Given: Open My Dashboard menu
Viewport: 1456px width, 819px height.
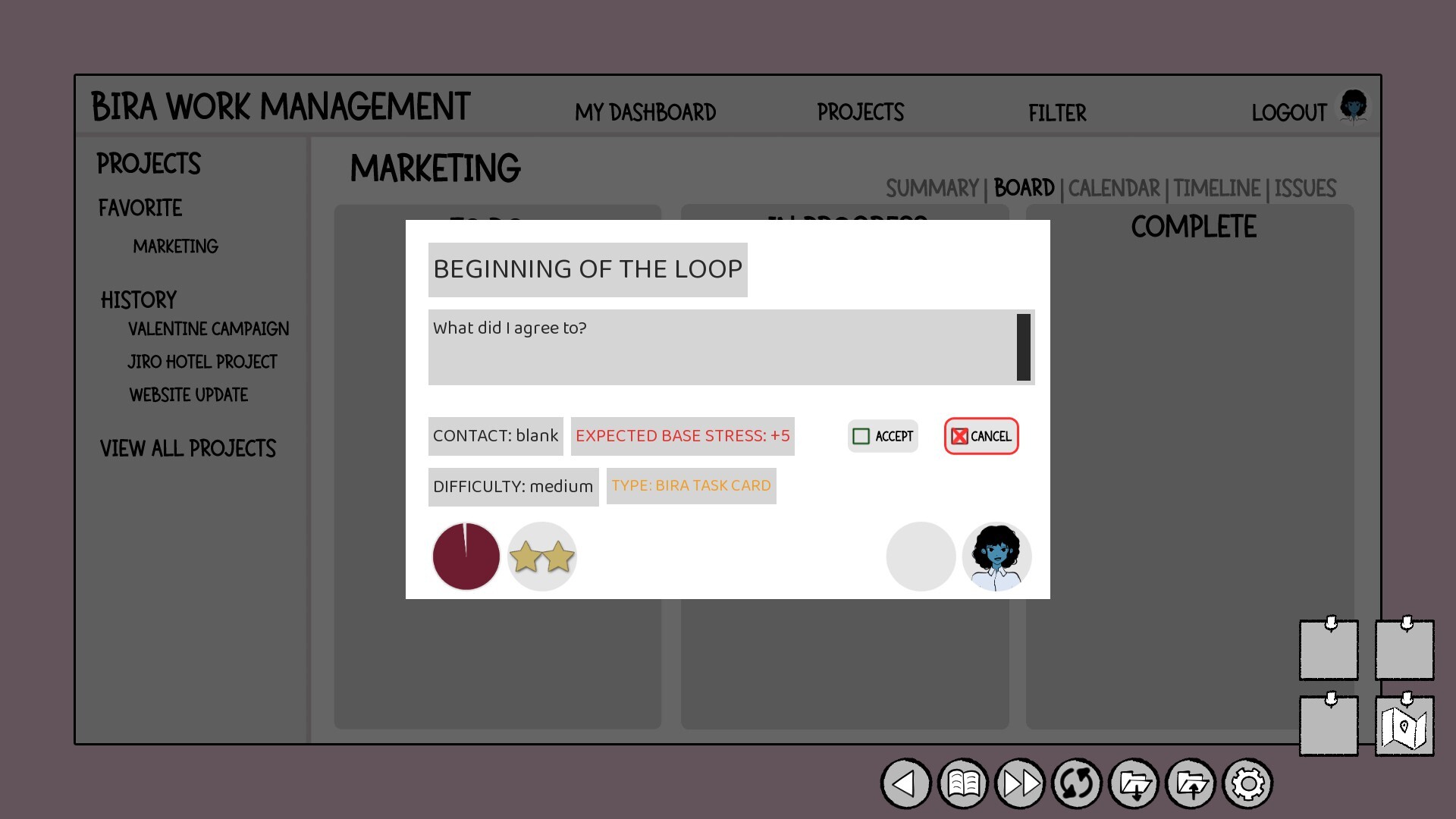Looking at the screenshot, I should [x=645, y=112].
